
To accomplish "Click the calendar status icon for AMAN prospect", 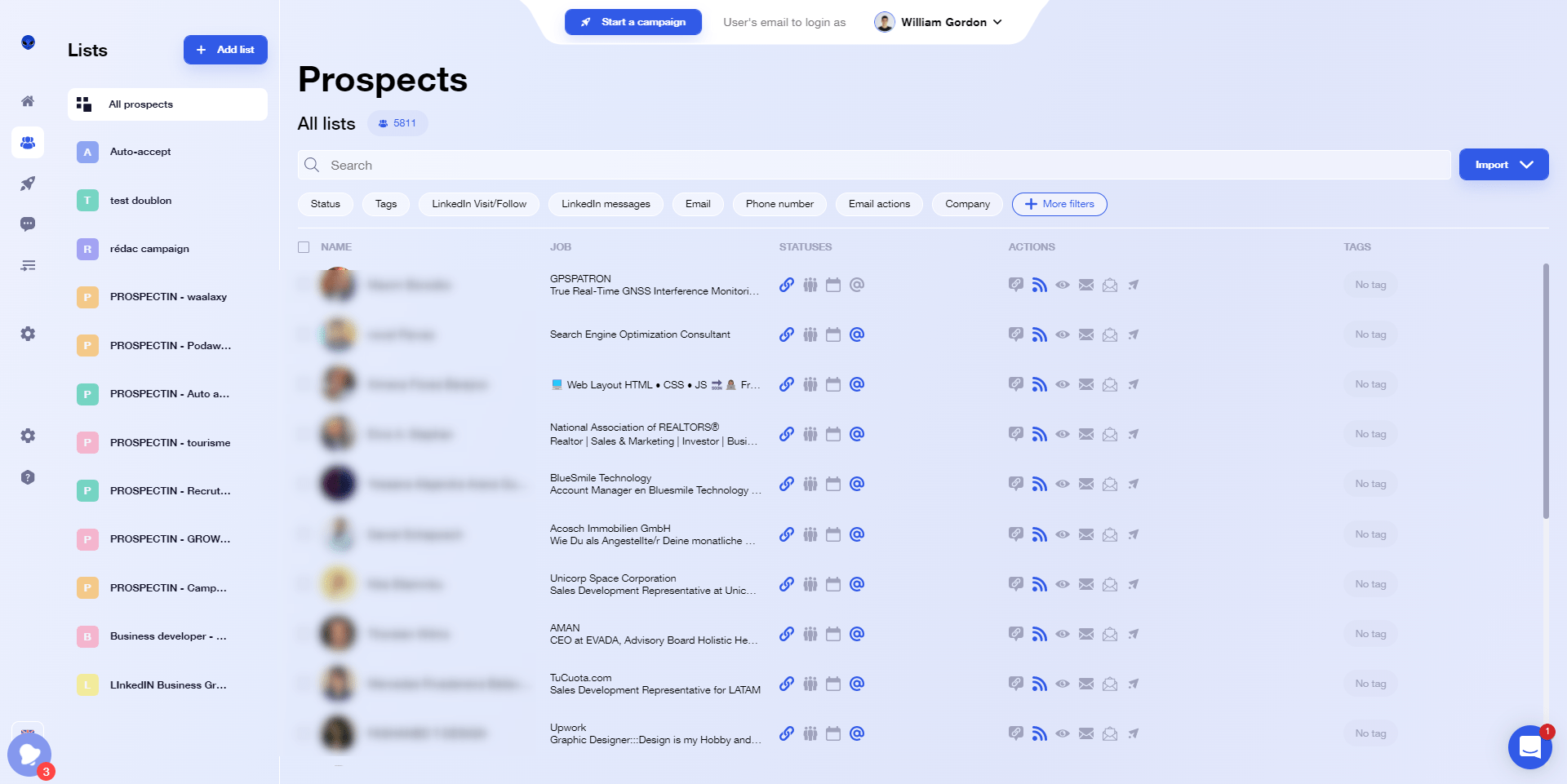I will pos(833,634).
